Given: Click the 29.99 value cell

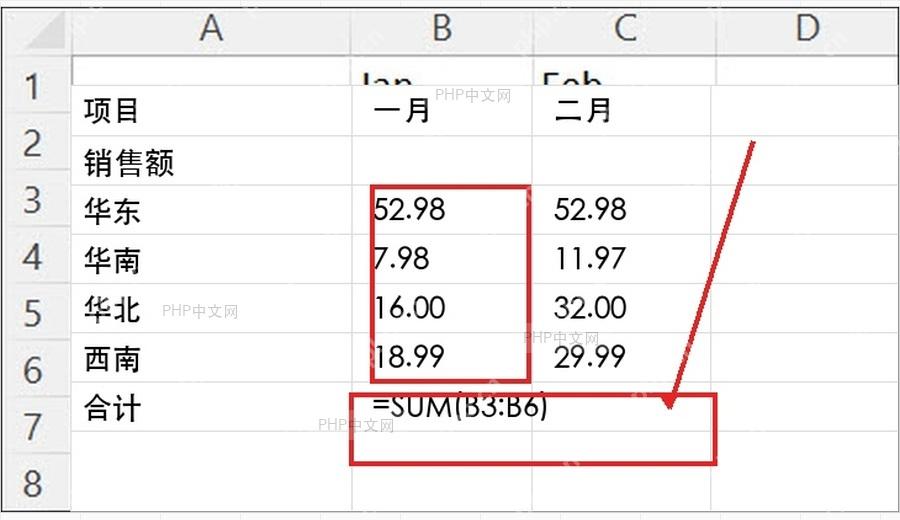Looking at the screenshot, I should 622,358.
